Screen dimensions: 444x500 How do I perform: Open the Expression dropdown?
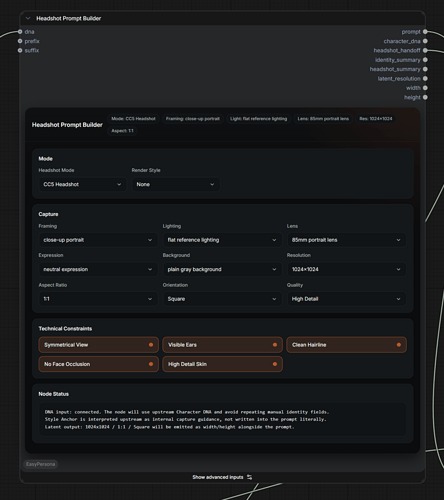pos(98,269)
